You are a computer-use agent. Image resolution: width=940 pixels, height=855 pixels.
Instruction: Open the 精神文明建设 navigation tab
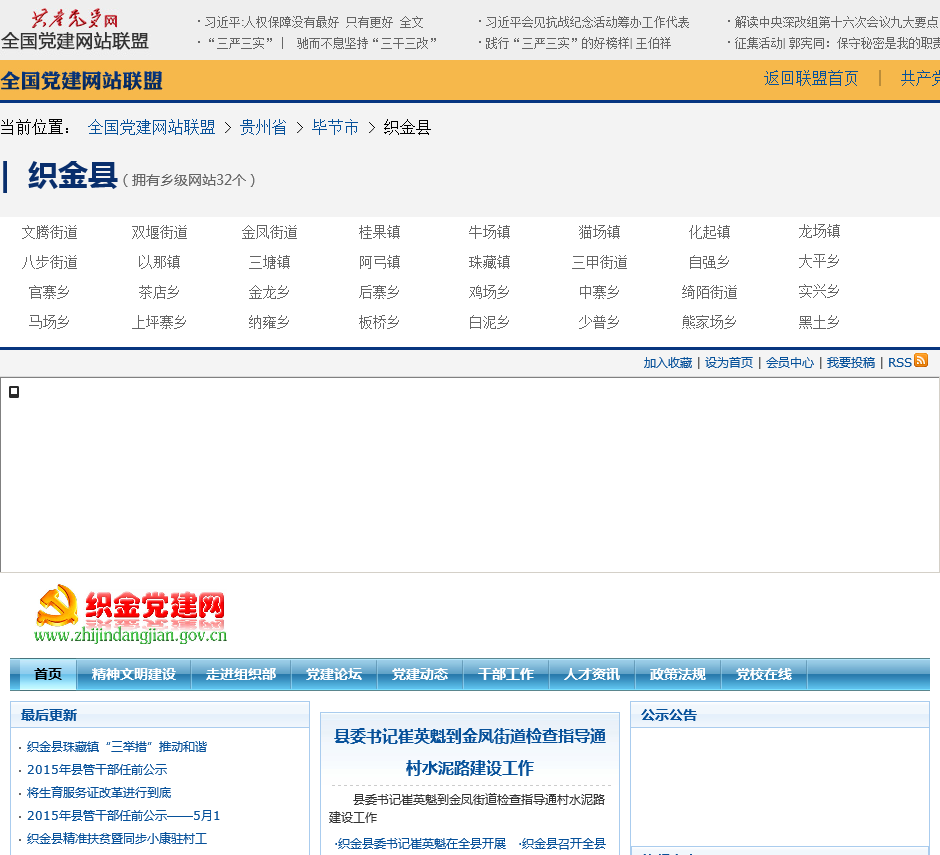tap(134, 674)
